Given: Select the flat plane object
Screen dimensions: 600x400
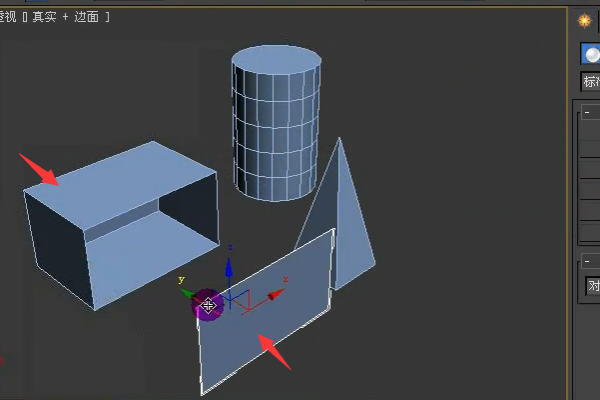Looking at the screenshot, I should click(x=265, y=311).
